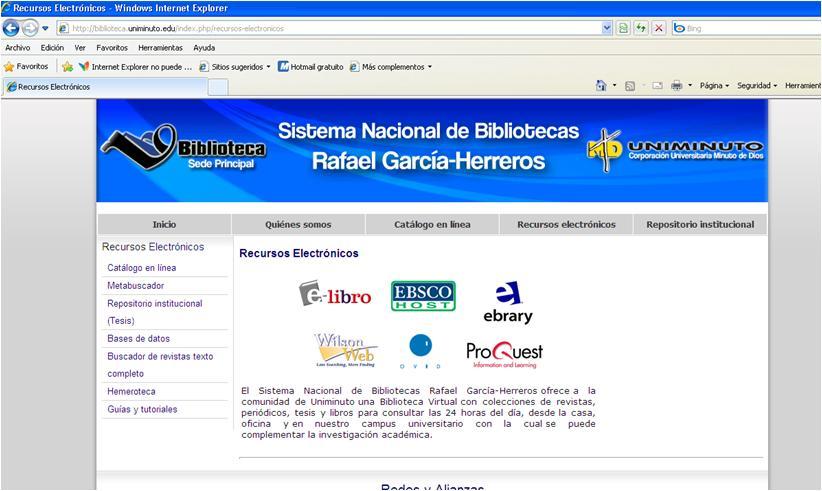Open the e-libro resource logo
This screenshot has height=491, width=822.
coord(335,294)
